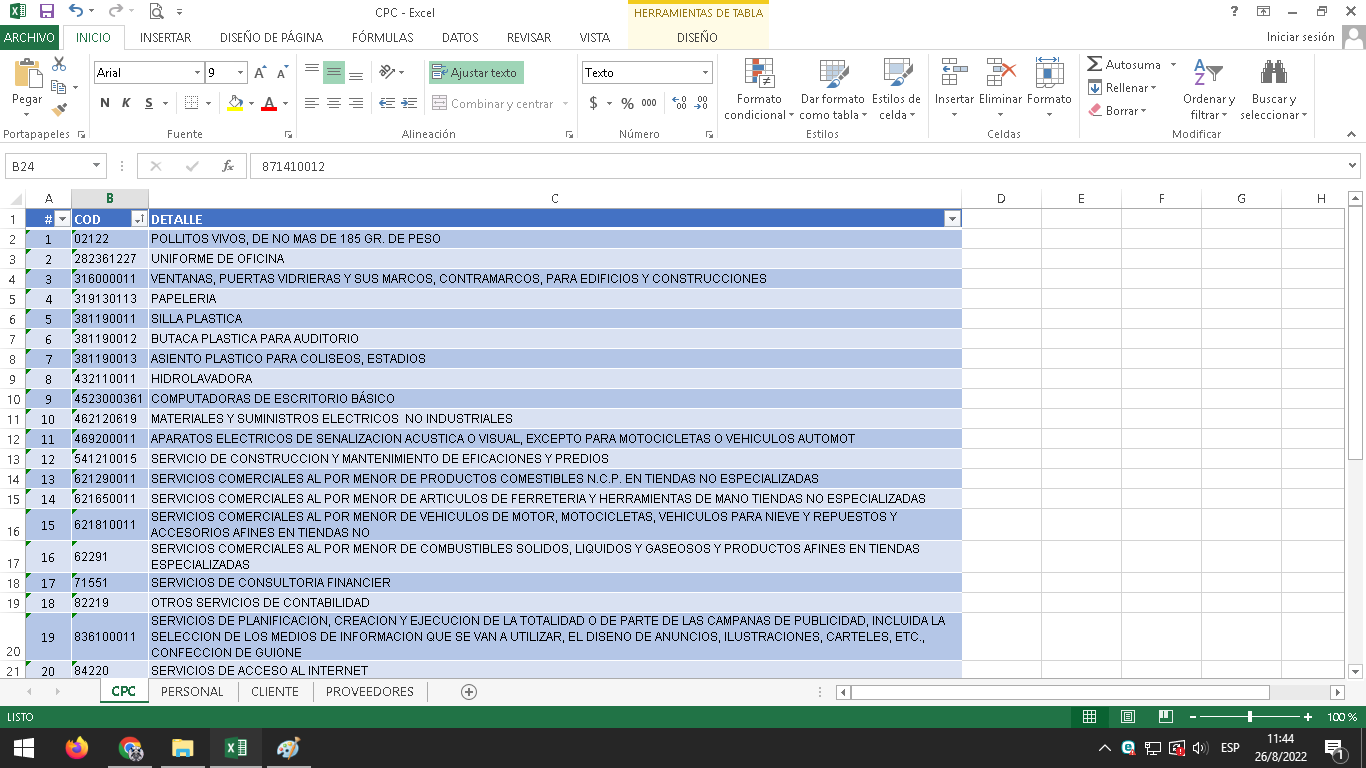Click the Autosuma sigma icon

tap(1095, 64)
